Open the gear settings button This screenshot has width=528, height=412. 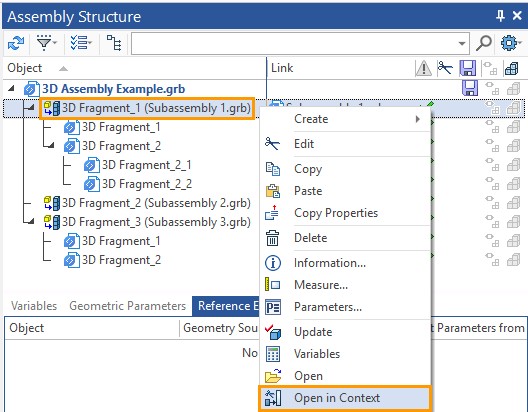pyautogui.click(x=510, y=43)
